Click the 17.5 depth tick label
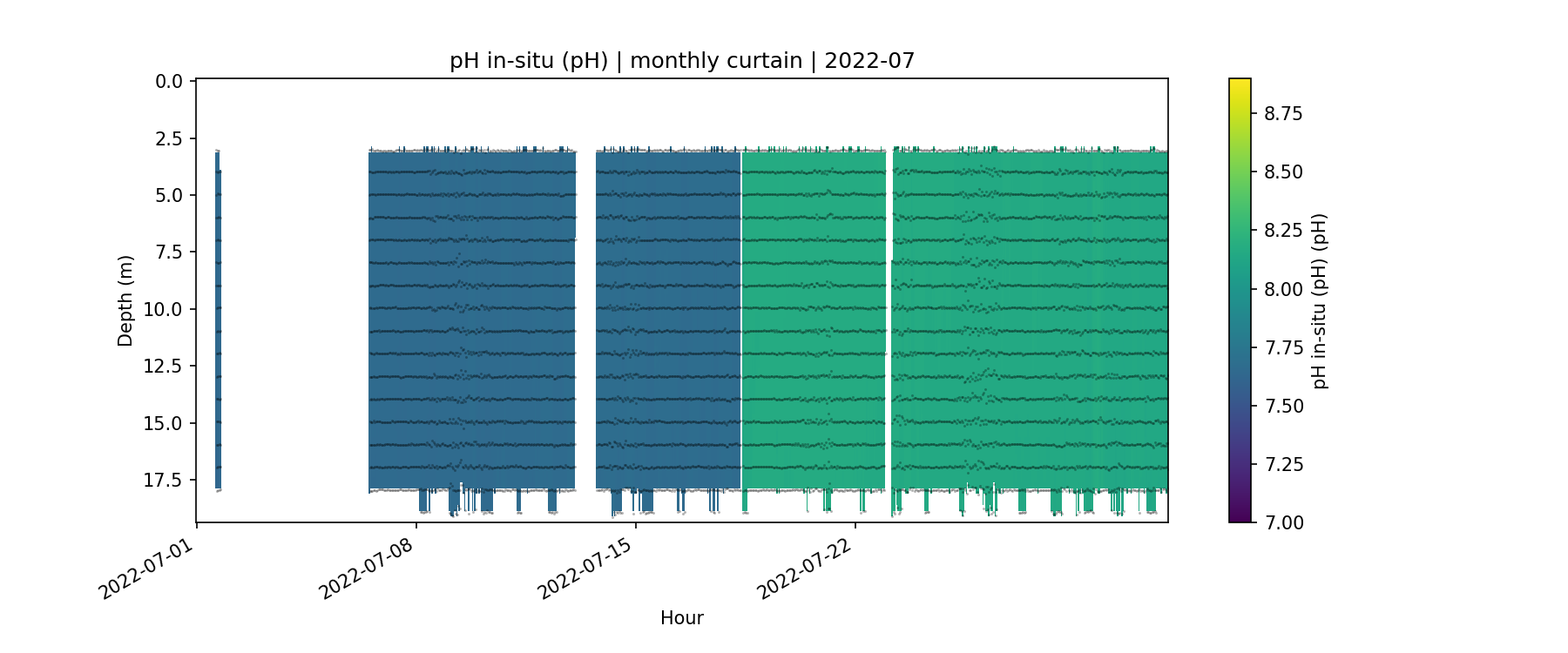Screen dimensions: 1568x653 coord(164,481)
